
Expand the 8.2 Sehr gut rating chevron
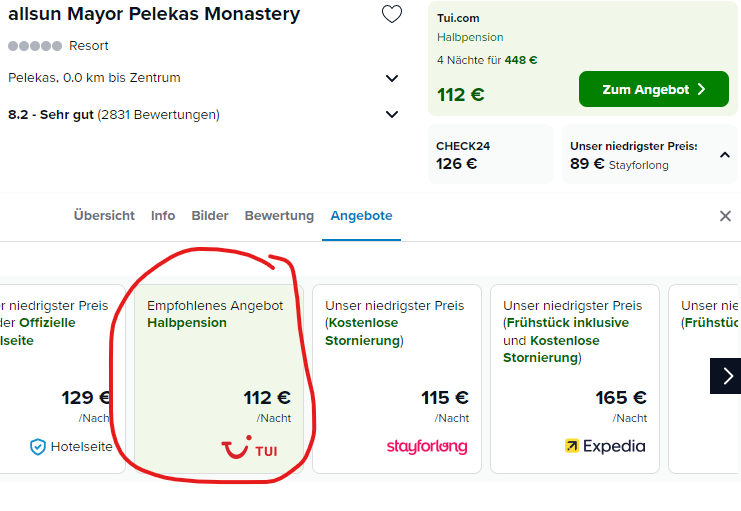pos(392,114)
